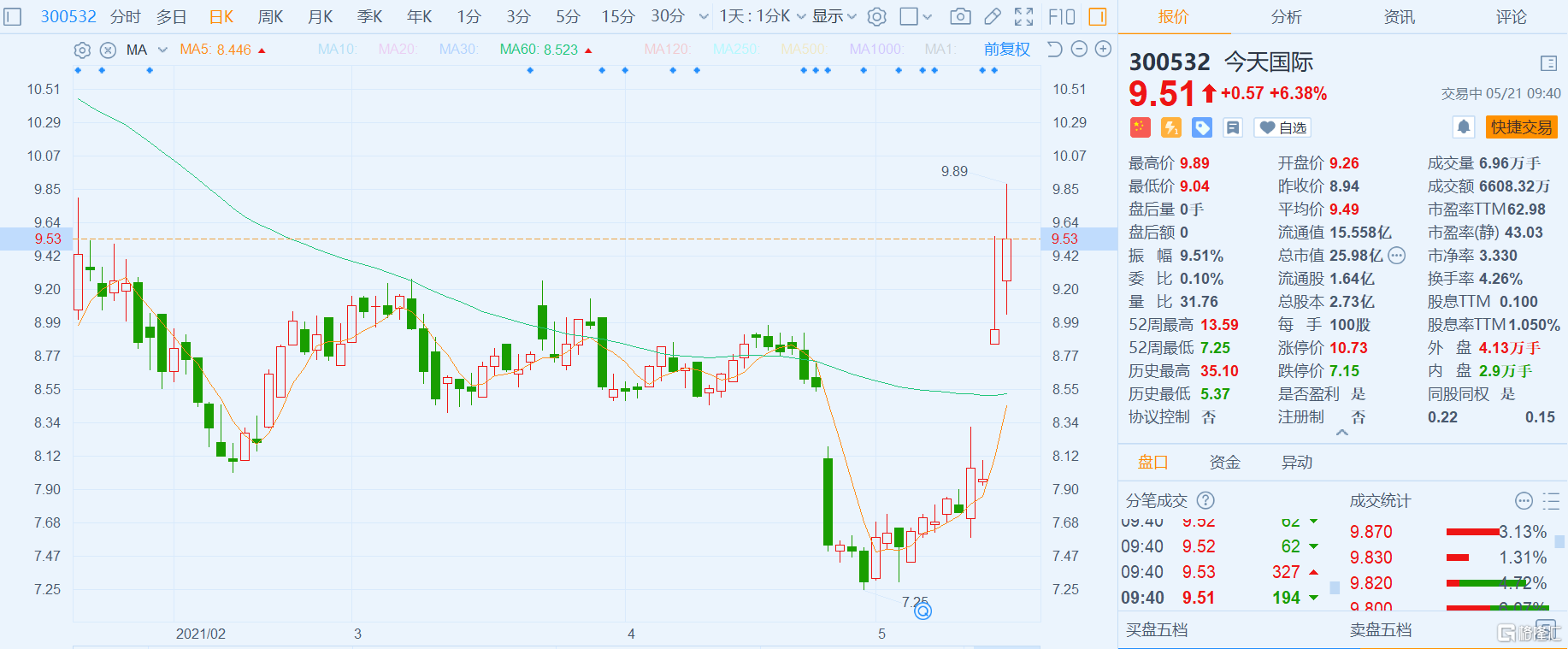This screenshot has height=649, width=1568.
Task: Collapse the quote details chevron
Action: click(1341, 433)
